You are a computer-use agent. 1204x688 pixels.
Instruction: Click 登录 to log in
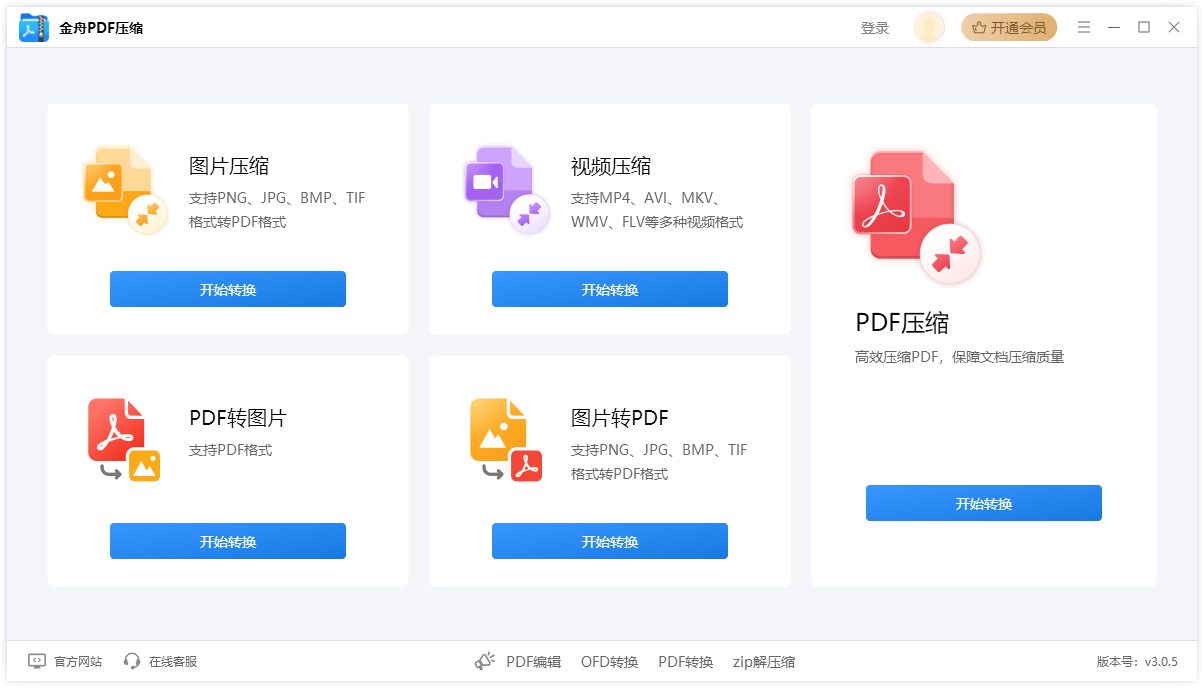pyautogui.click(x=876, y=27)
